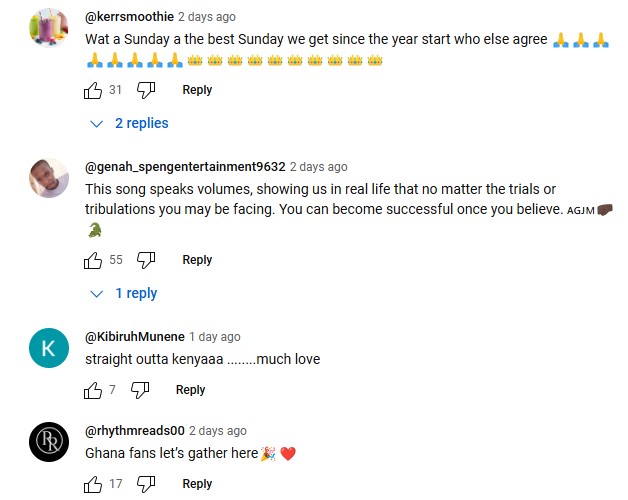
Task: Like the 'Ghana fans let's gather here' comment
Action: pos(93,484)
